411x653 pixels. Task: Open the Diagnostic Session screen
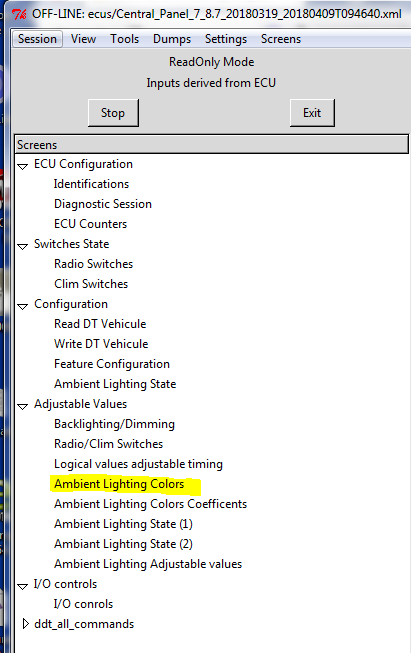[103, 204]
